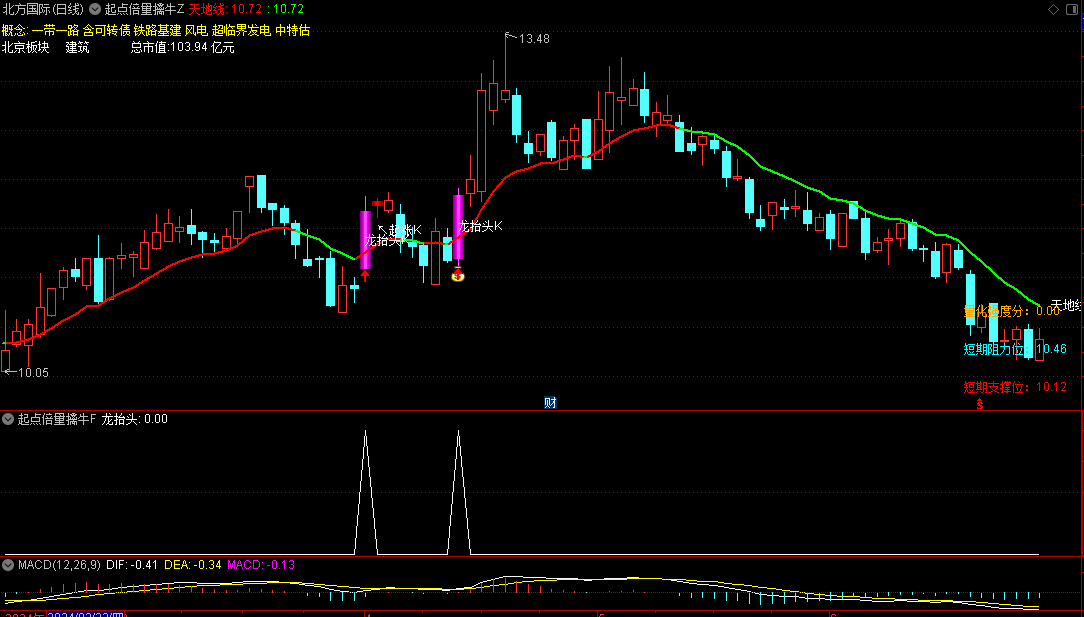Open the 风电 concept
Screen dimensions: 1084x617
pyautogui.click(x=196, y=30)
